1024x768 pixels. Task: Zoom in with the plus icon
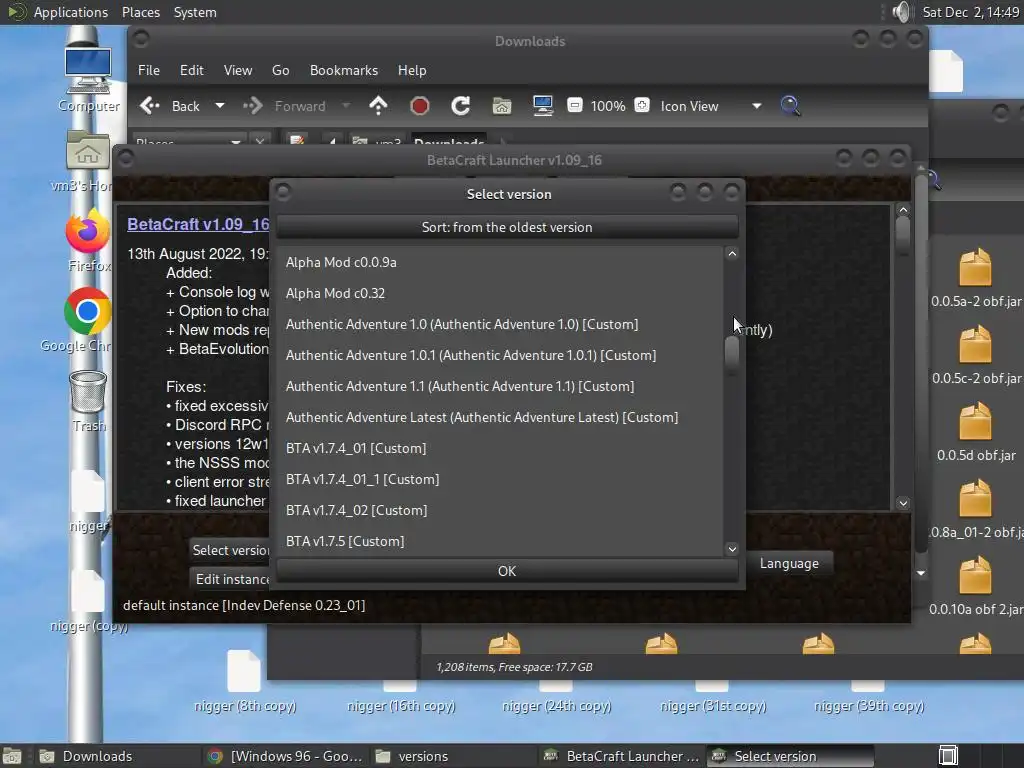point(642,105)
